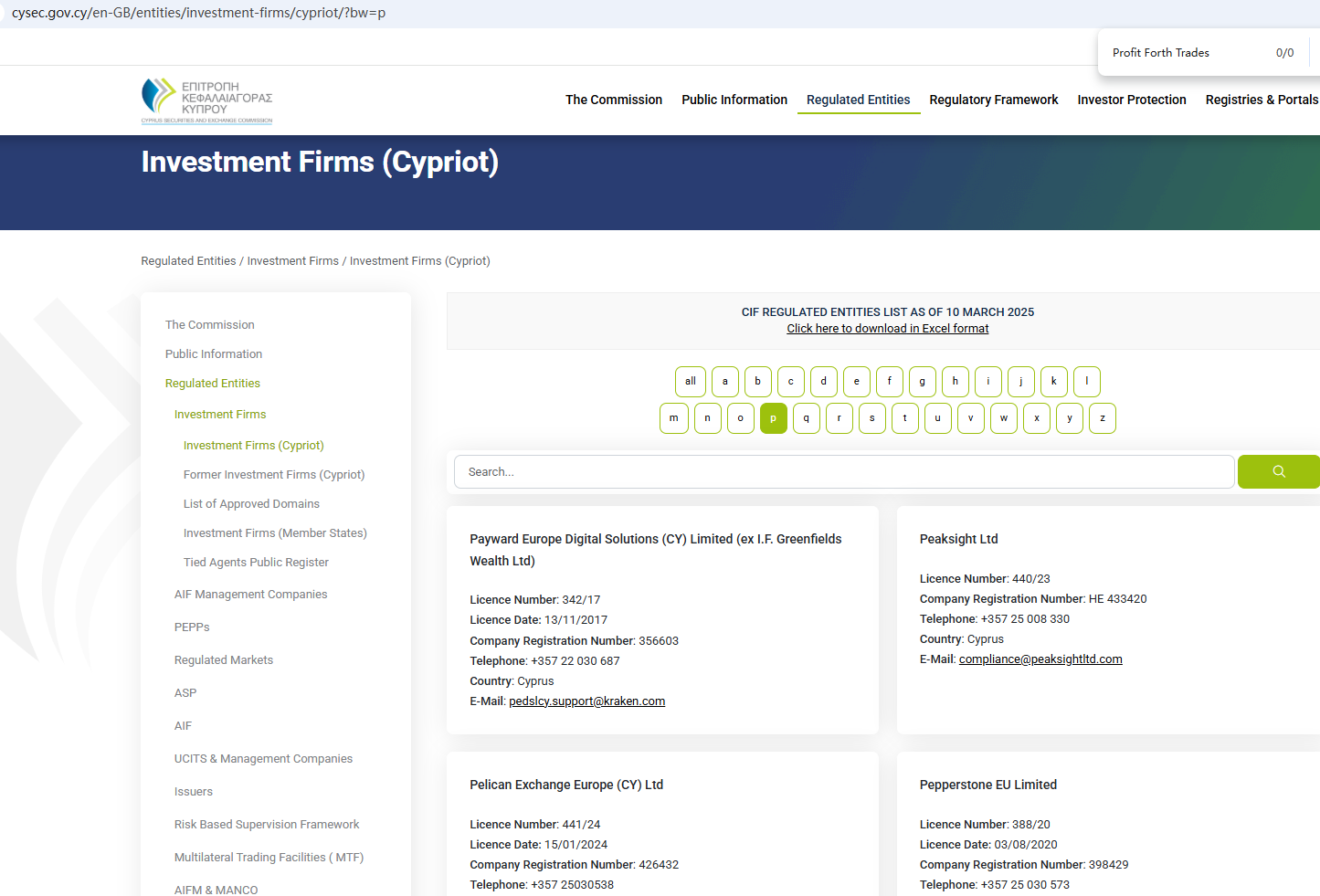Image resolution: width=1320 pixels, height=896 pixels.
Task: Filter firms starting with letter 'm'
Action: point(673,418)
